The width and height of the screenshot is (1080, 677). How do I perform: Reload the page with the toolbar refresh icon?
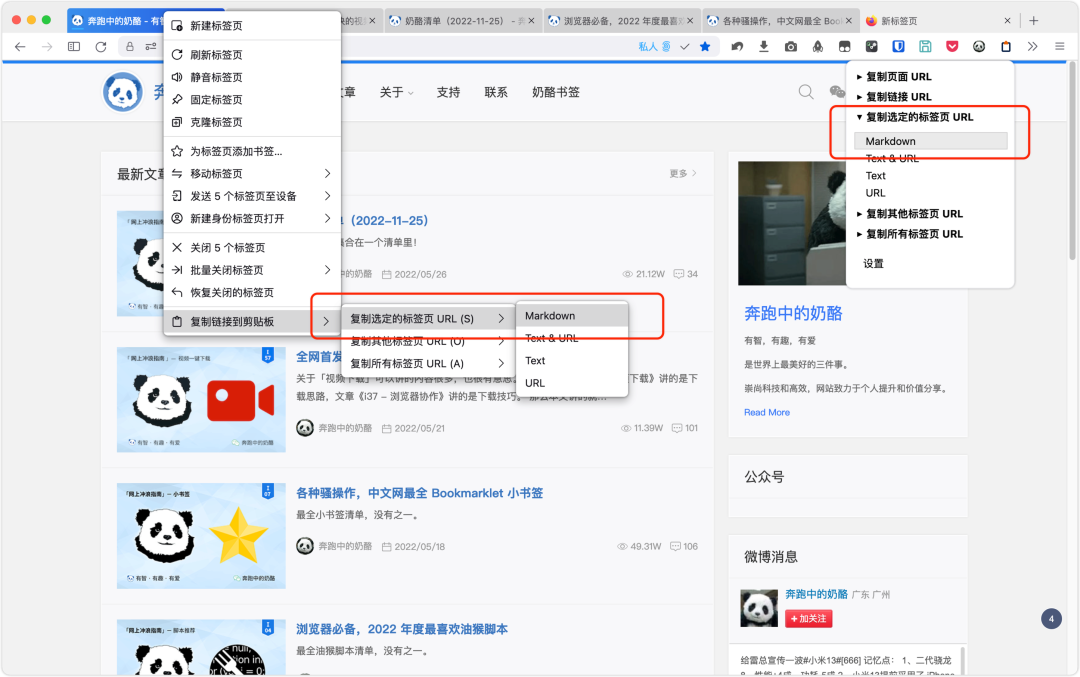101,47
